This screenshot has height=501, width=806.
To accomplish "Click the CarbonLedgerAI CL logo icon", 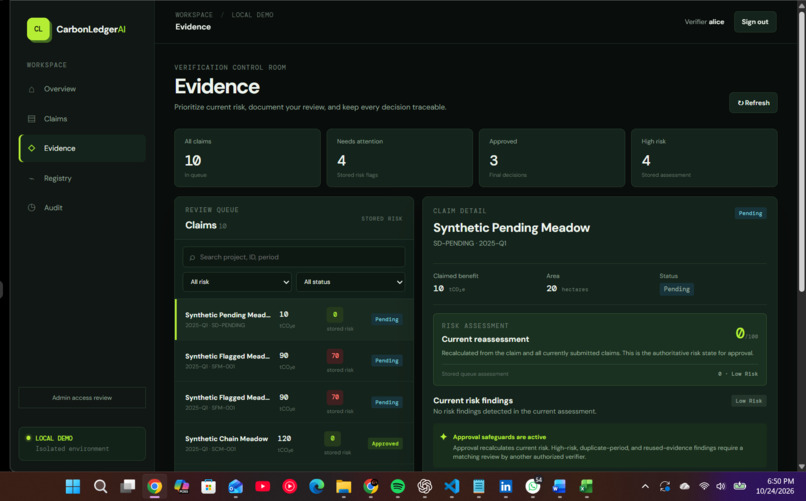I will (39, 29).
